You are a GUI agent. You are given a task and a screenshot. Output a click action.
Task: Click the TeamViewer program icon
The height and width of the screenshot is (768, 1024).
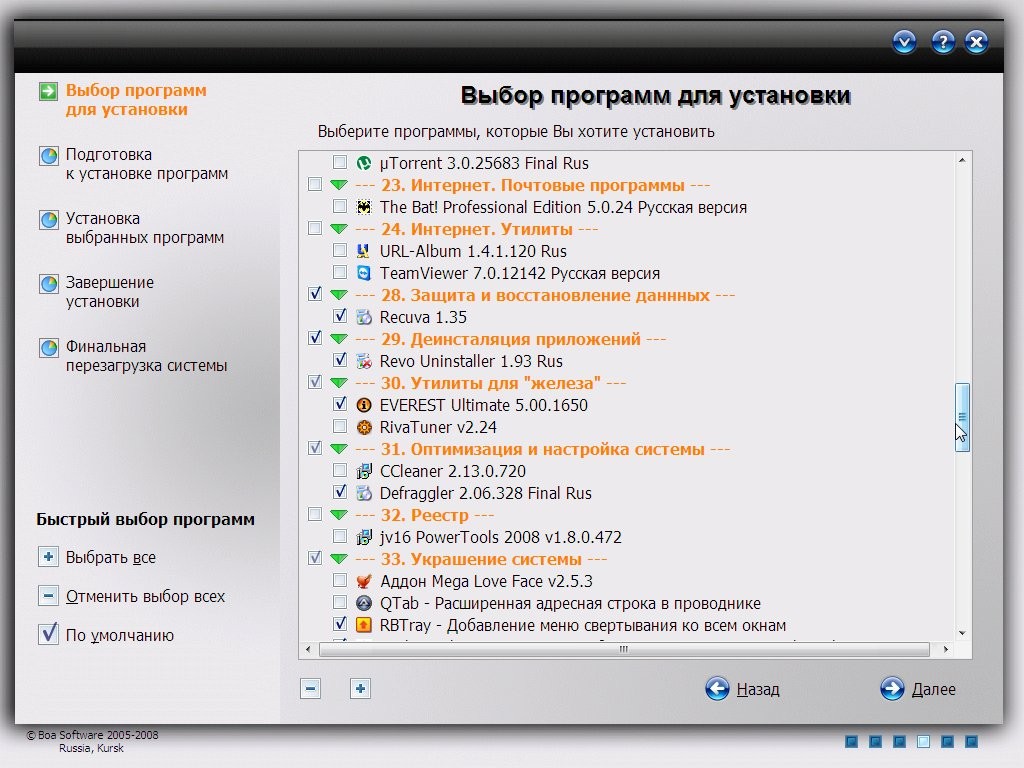[364, 273]
